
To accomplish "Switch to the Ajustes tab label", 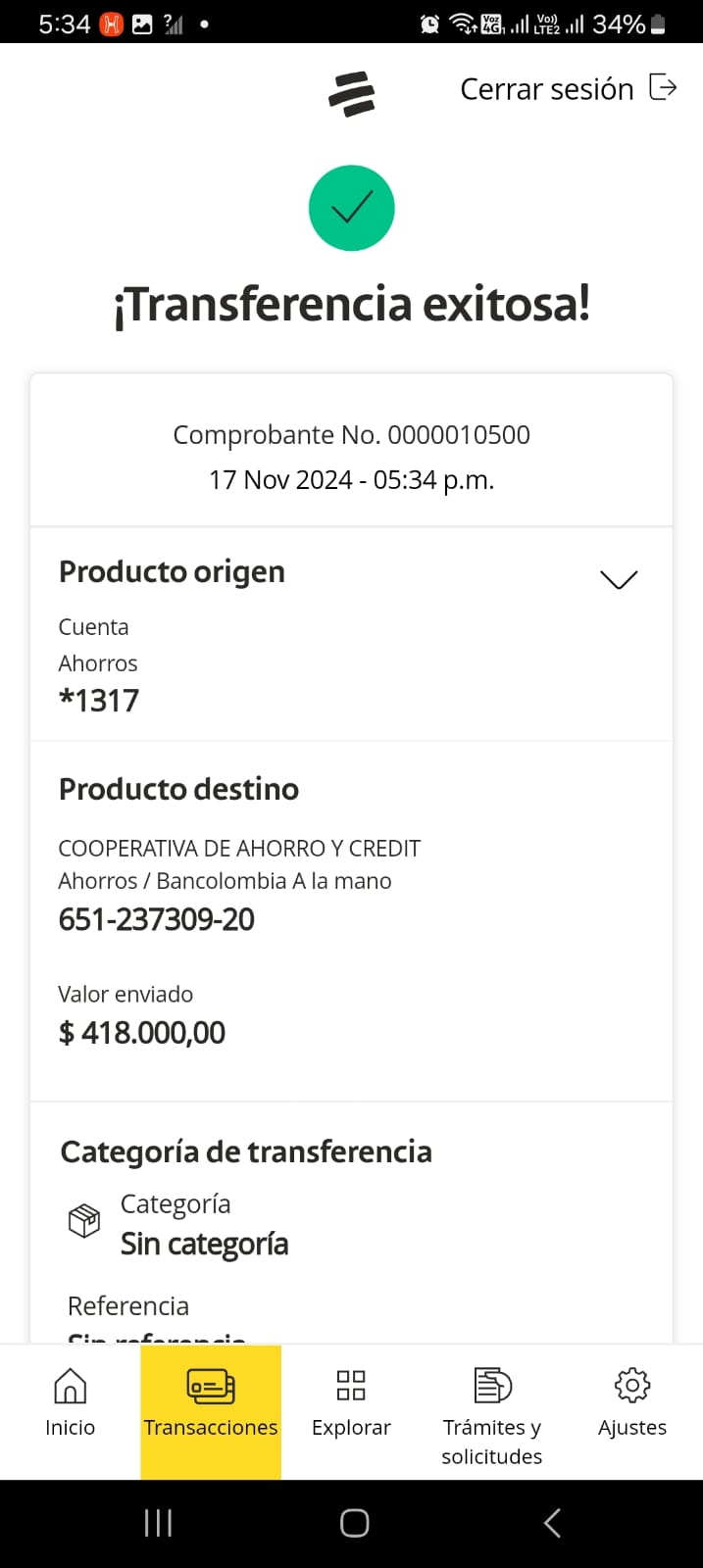I will click(632, 1428).
